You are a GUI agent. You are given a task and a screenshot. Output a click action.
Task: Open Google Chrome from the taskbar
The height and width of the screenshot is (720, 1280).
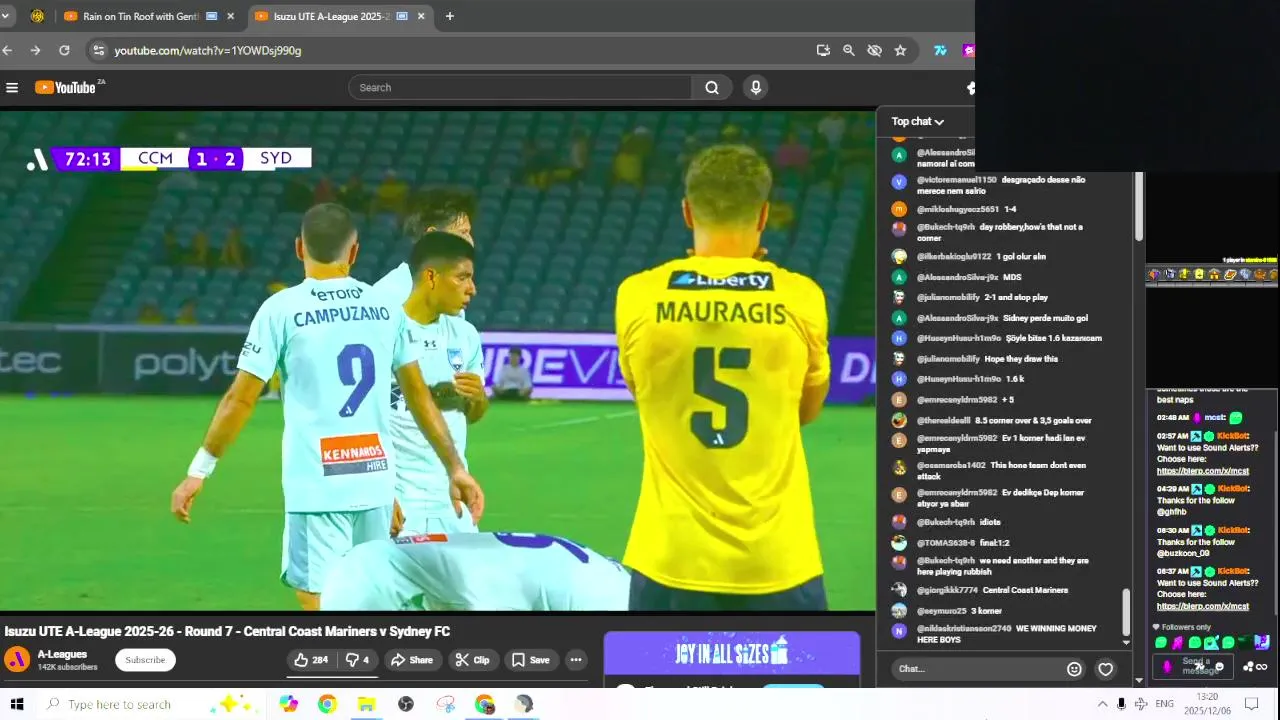click(327, 704)
